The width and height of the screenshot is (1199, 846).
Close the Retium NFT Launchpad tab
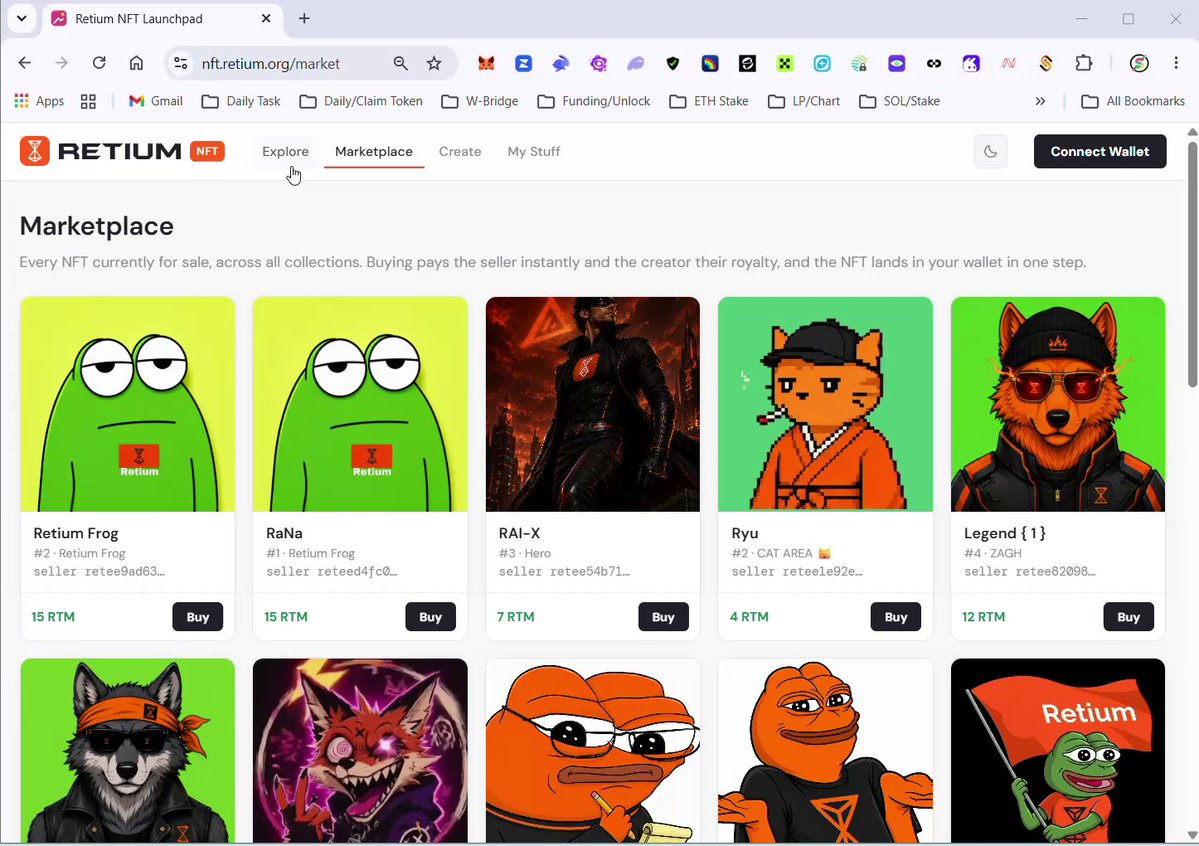(x=266, y=18)
